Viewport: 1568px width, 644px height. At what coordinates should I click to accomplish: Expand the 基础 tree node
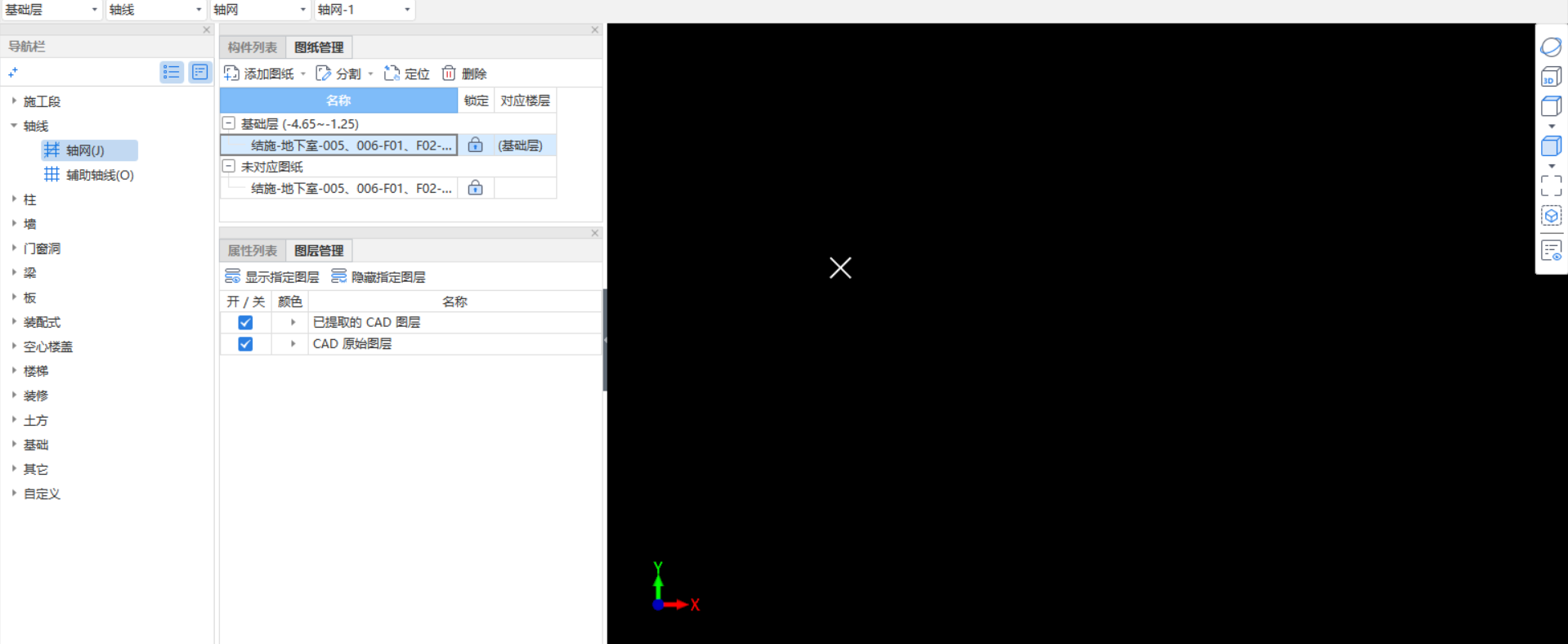[14, 445]
